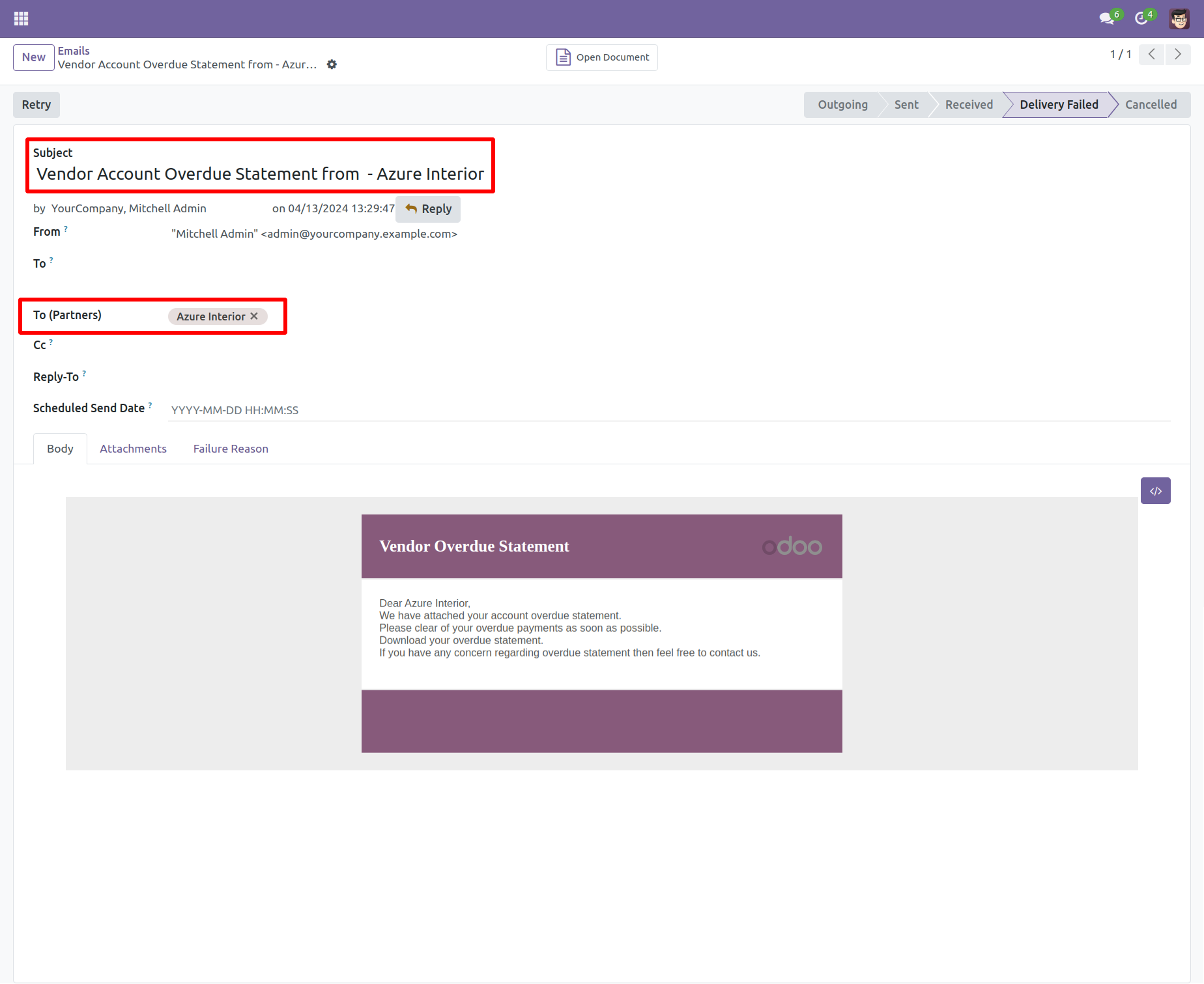Go to the next record arrow

coord(1178,54)
